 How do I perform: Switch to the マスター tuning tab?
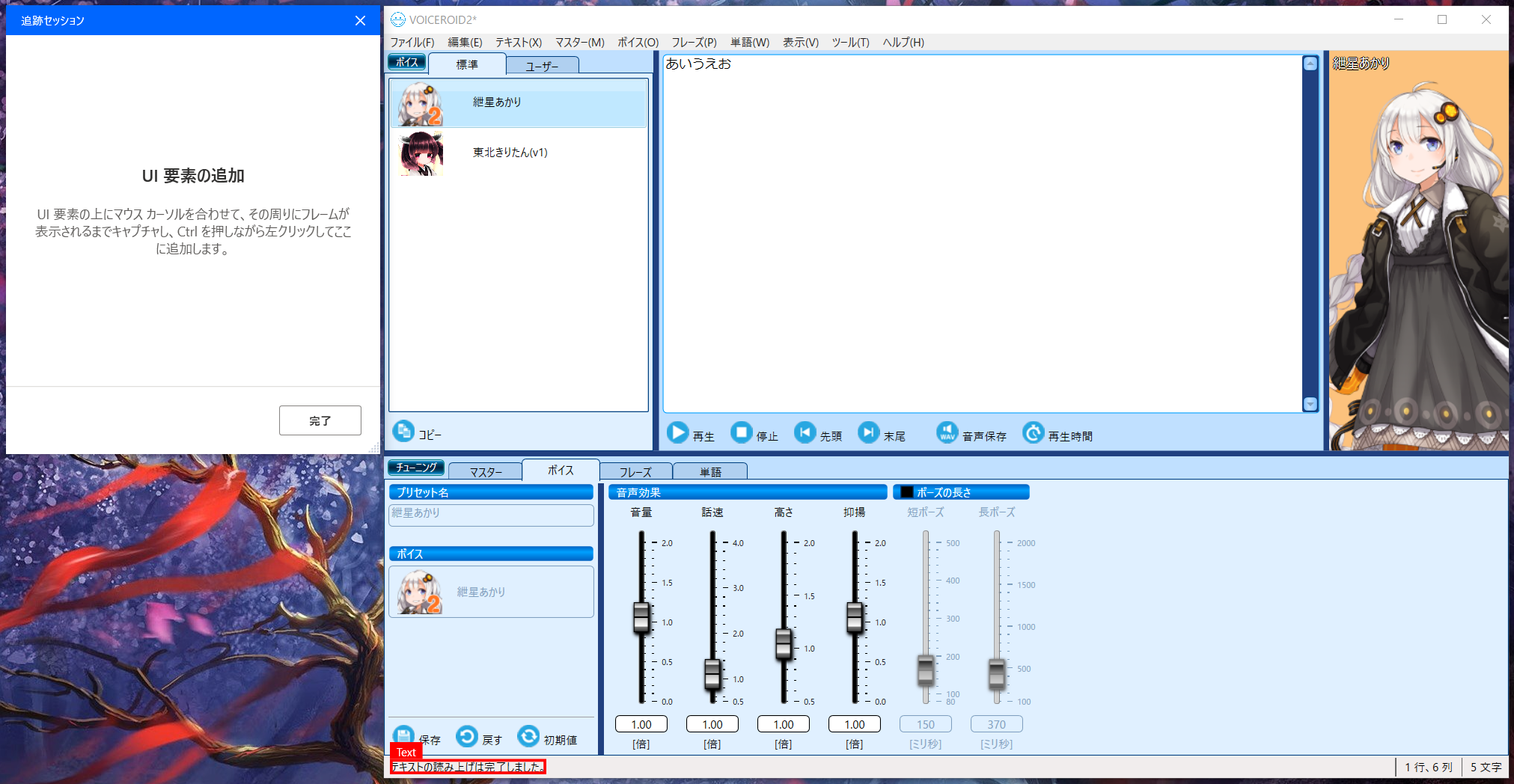[x=485, y=471]
